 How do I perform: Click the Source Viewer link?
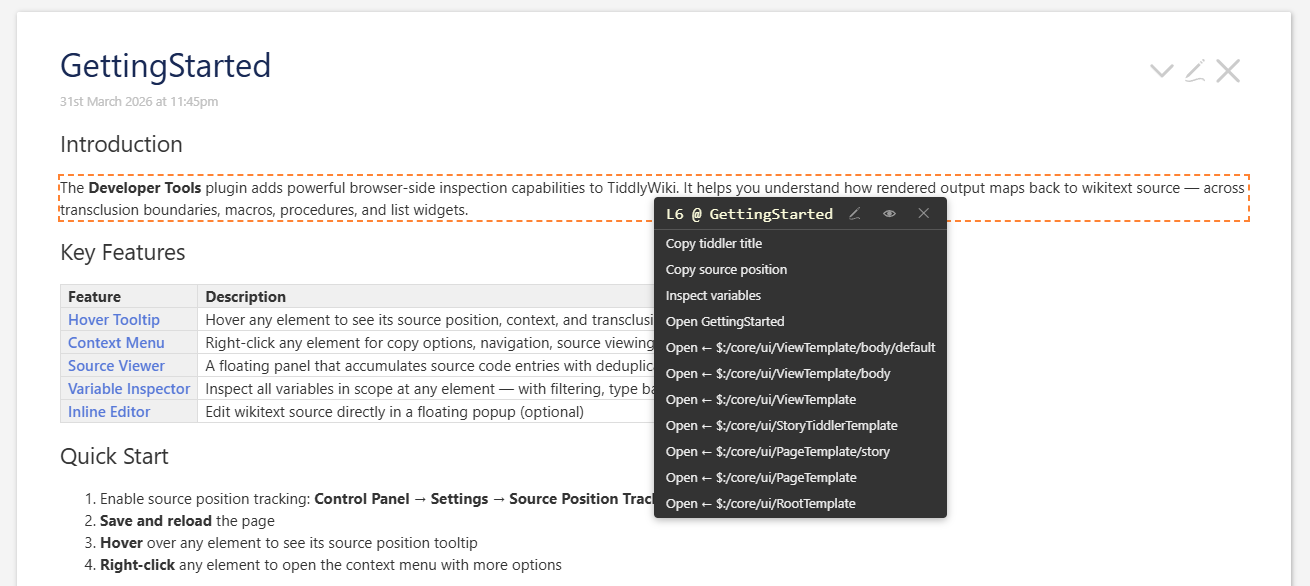(116, 366)
